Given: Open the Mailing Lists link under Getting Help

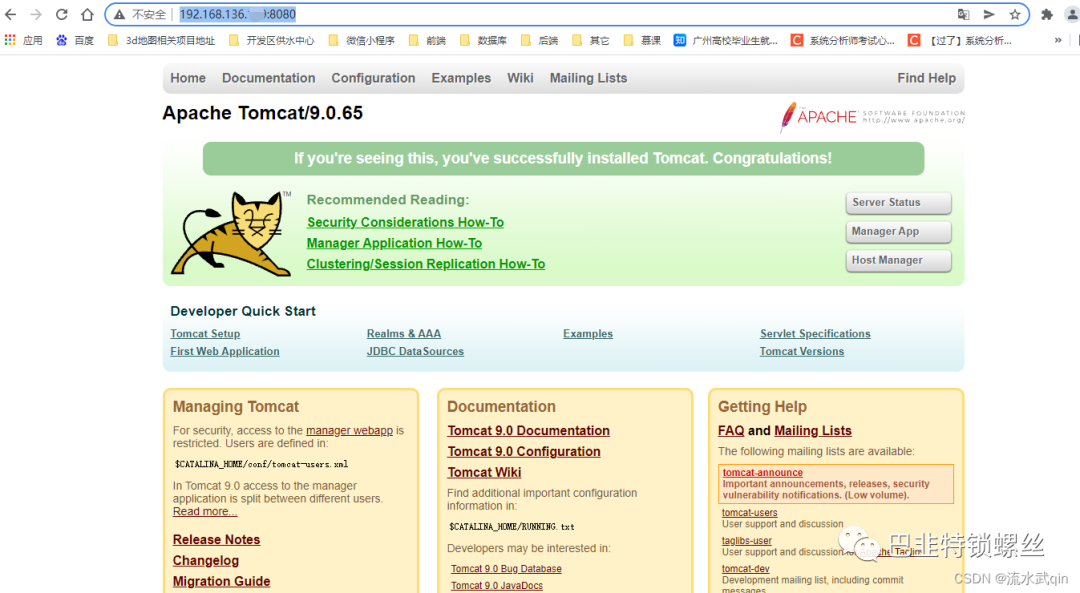Looking at the screenshot, I should [813, 430].
